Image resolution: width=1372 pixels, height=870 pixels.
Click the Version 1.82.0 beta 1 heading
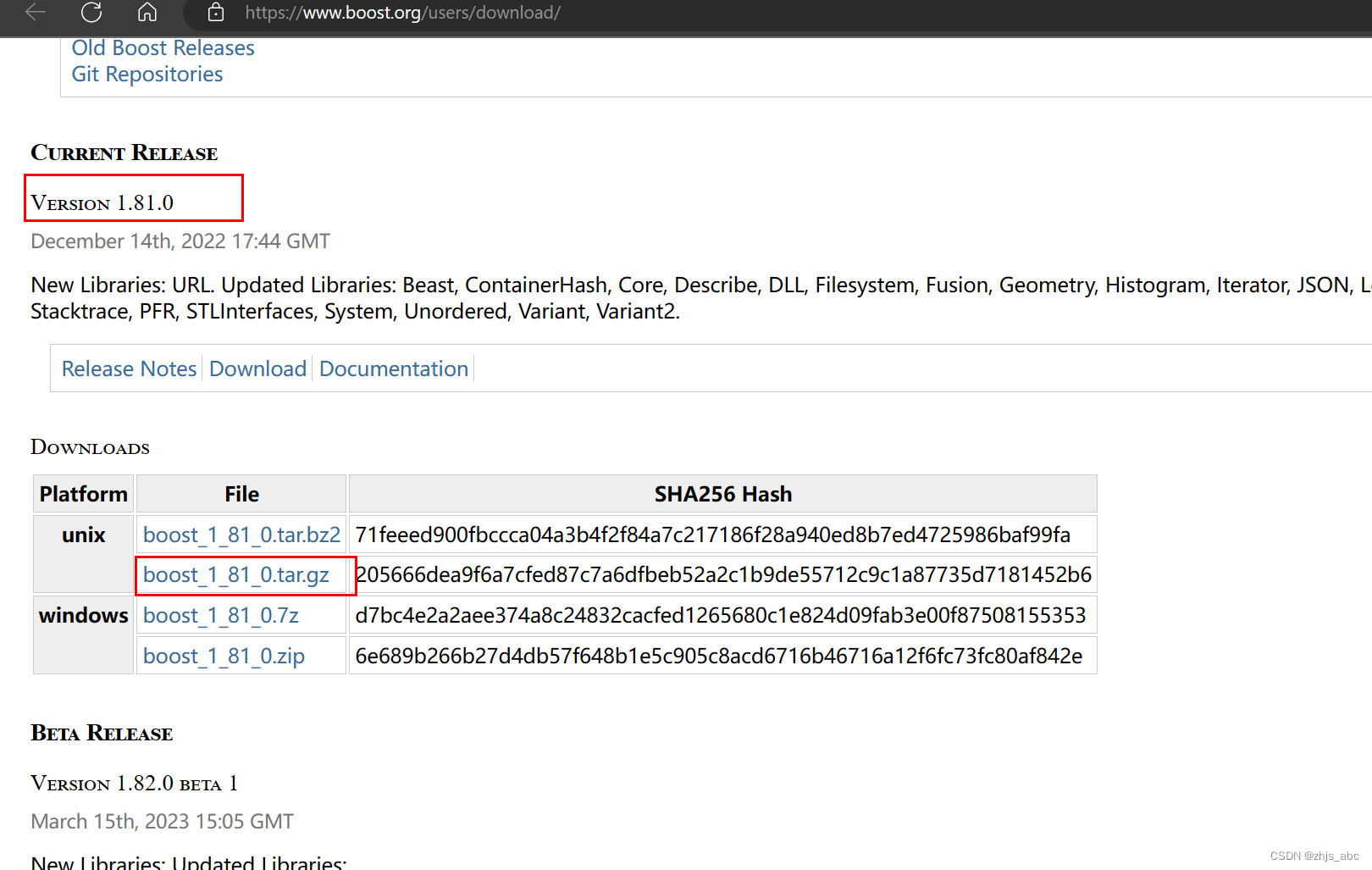tap(135, 784)
